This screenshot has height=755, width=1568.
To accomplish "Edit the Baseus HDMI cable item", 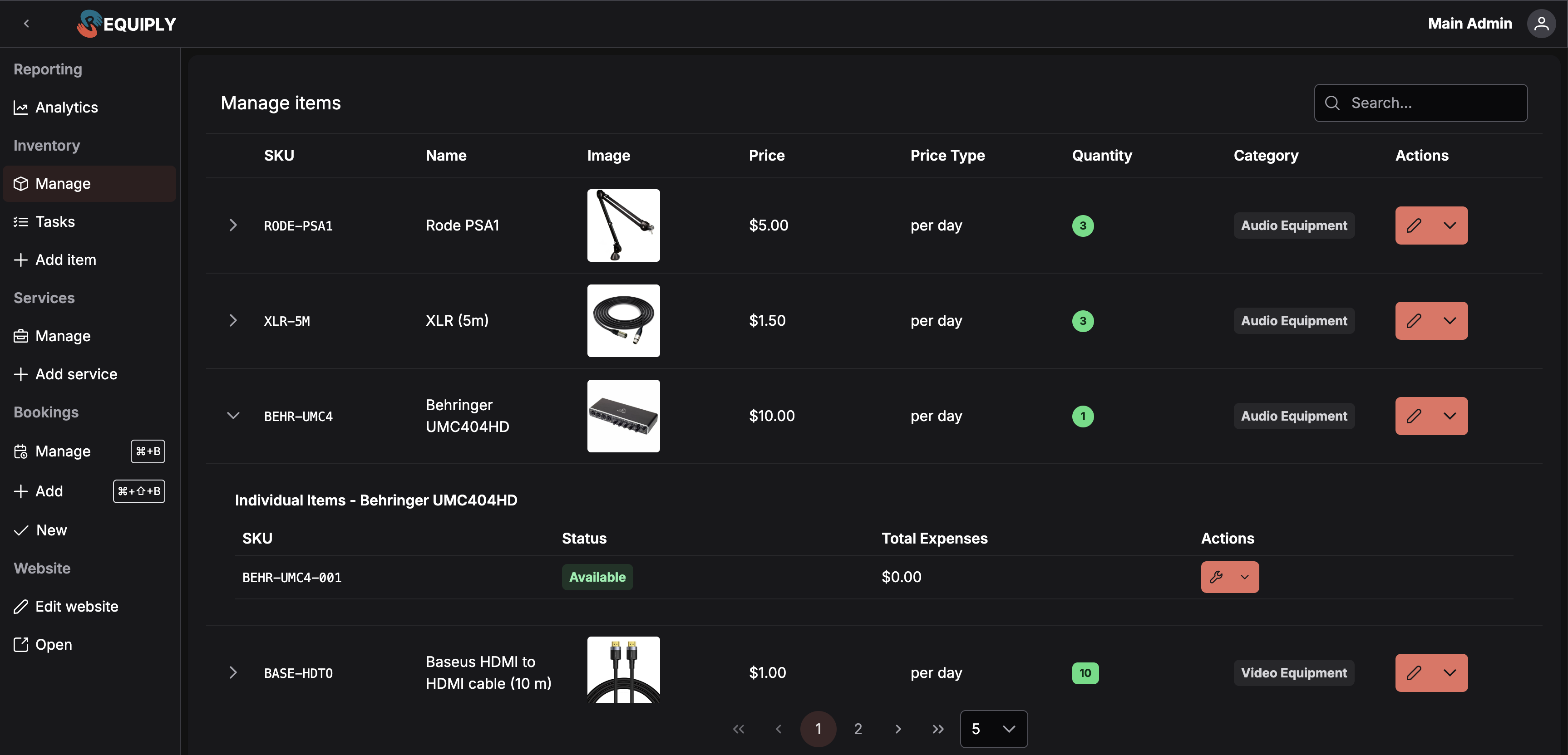I will click(x=1413, y=673).
